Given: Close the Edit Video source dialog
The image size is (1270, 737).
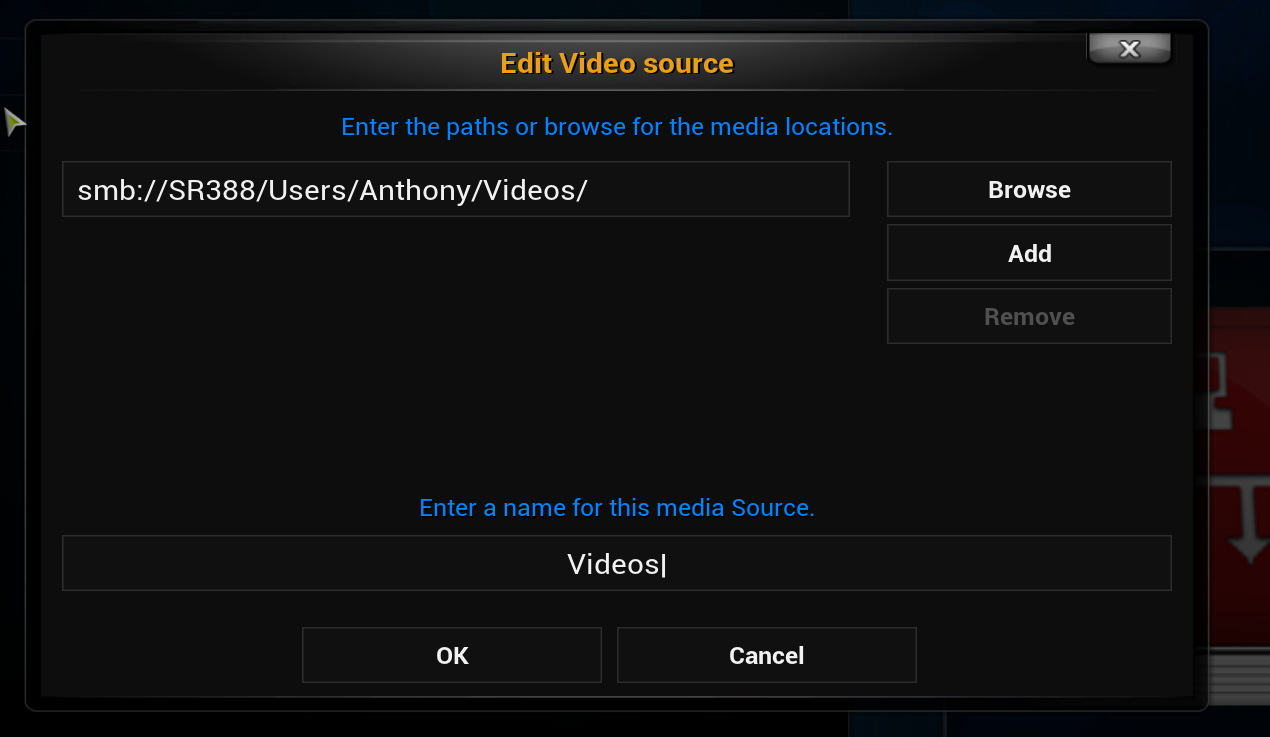Looking at the screenshot, I should point(1129,49).
